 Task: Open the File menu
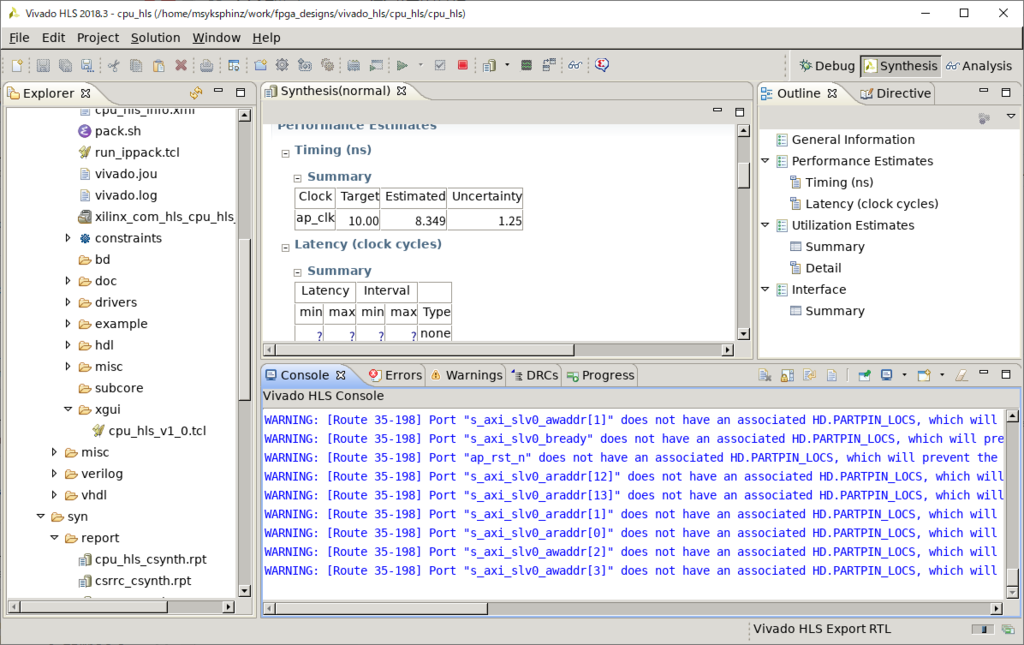point(19,38)
